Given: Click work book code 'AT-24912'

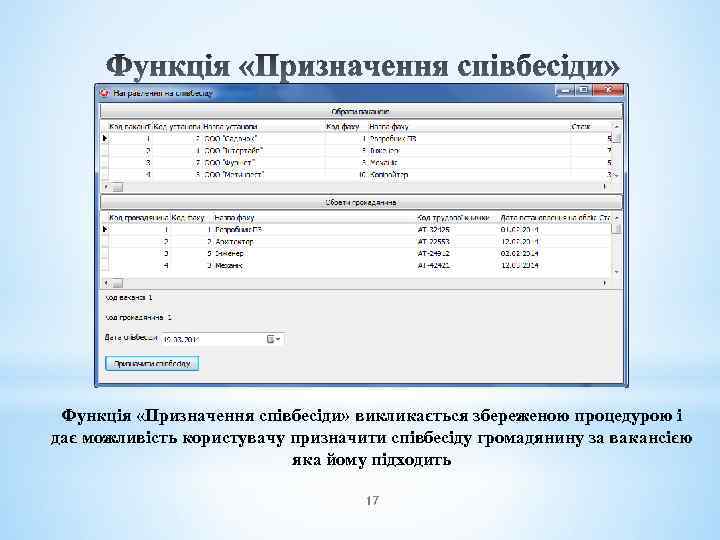Looking at the screenshot, I should tap(434, 253).
